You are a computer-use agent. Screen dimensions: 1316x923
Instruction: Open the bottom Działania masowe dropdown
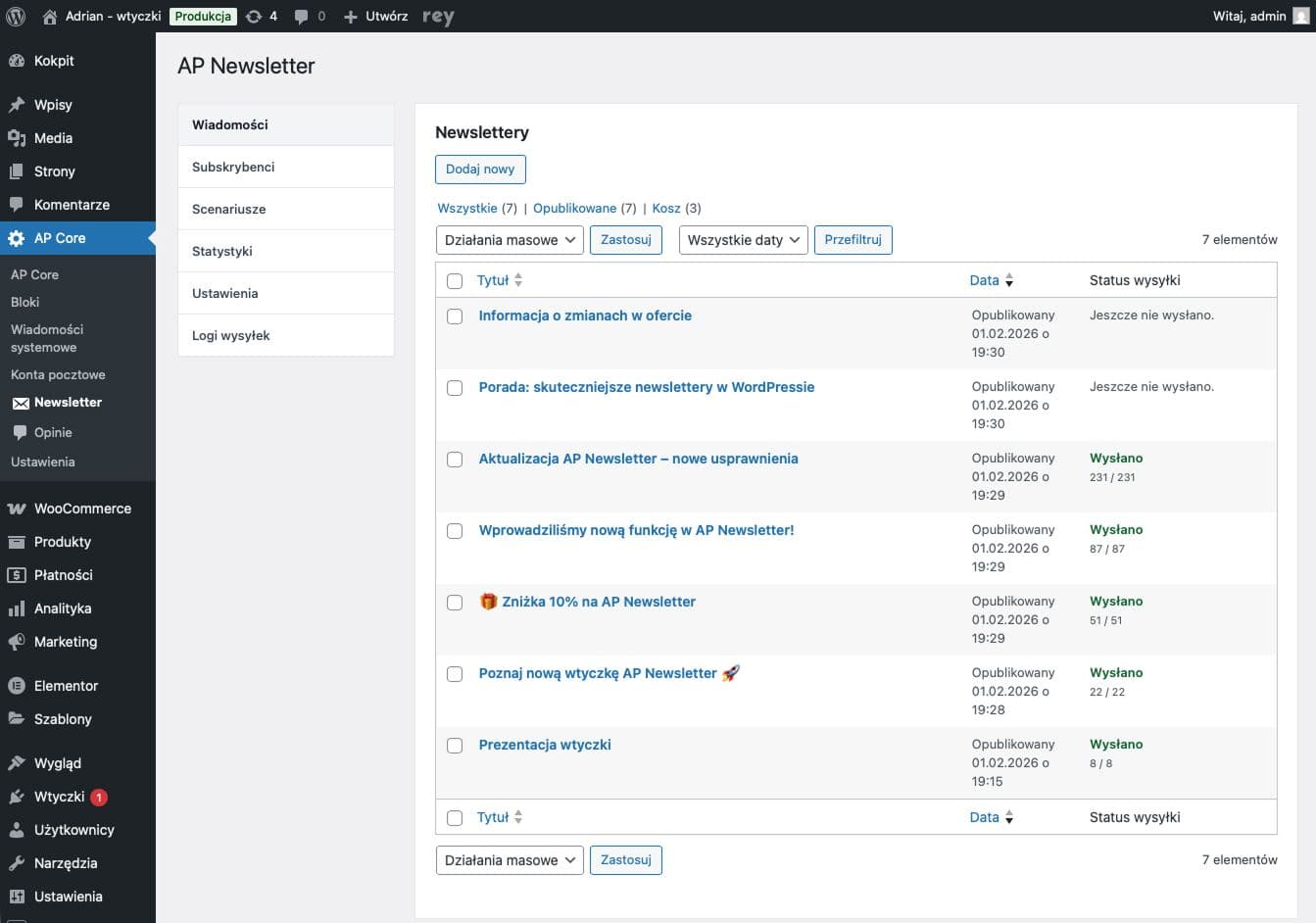(509, 859)
